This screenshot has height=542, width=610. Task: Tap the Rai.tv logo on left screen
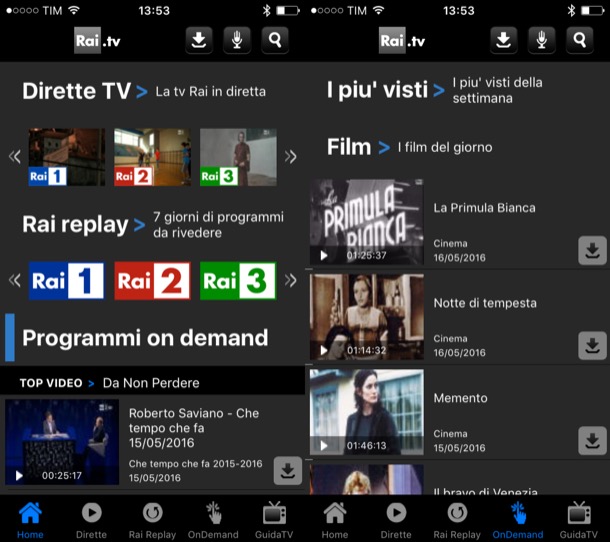97,40
